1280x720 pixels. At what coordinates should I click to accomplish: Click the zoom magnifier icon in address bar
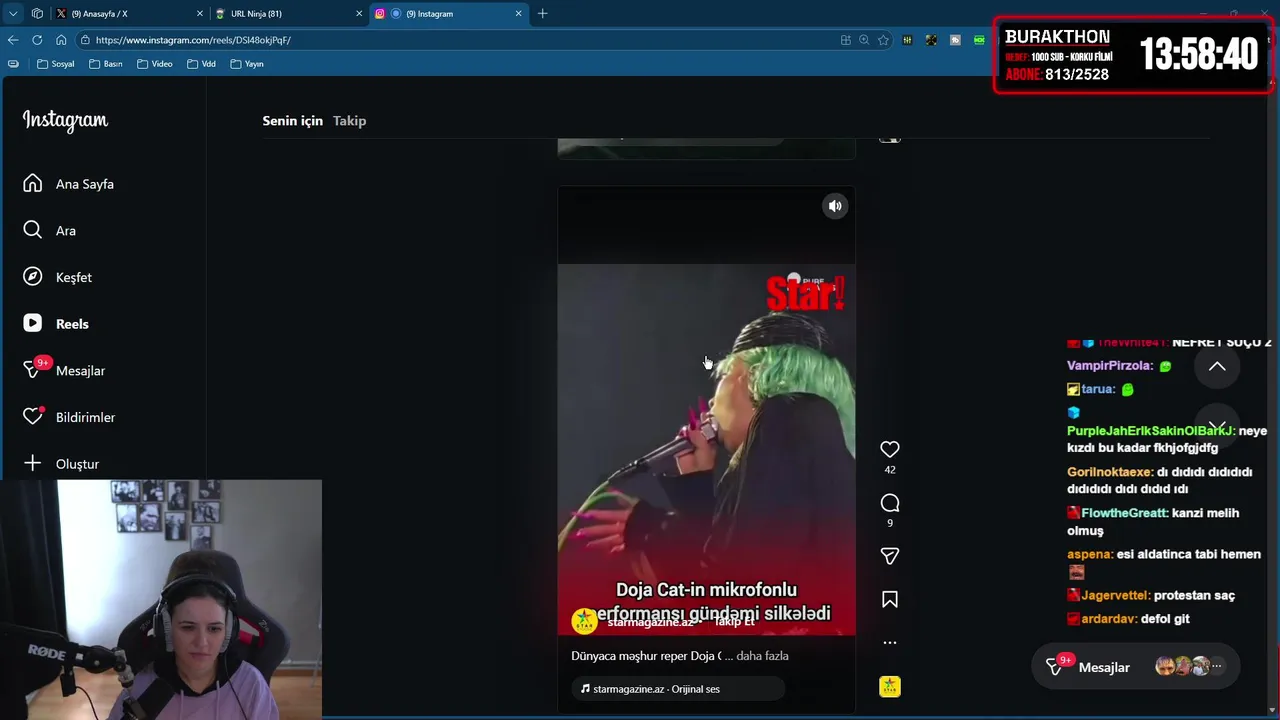click(864, 40)
